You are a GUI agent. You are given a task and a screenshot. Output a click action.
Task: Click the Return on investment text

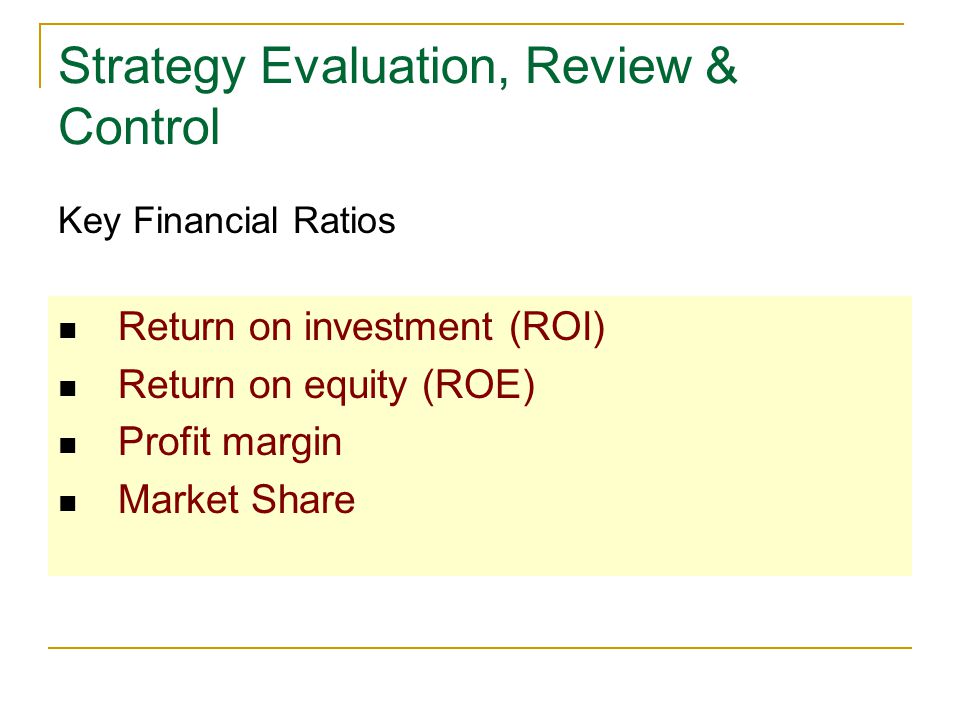[x=305, y=326]
